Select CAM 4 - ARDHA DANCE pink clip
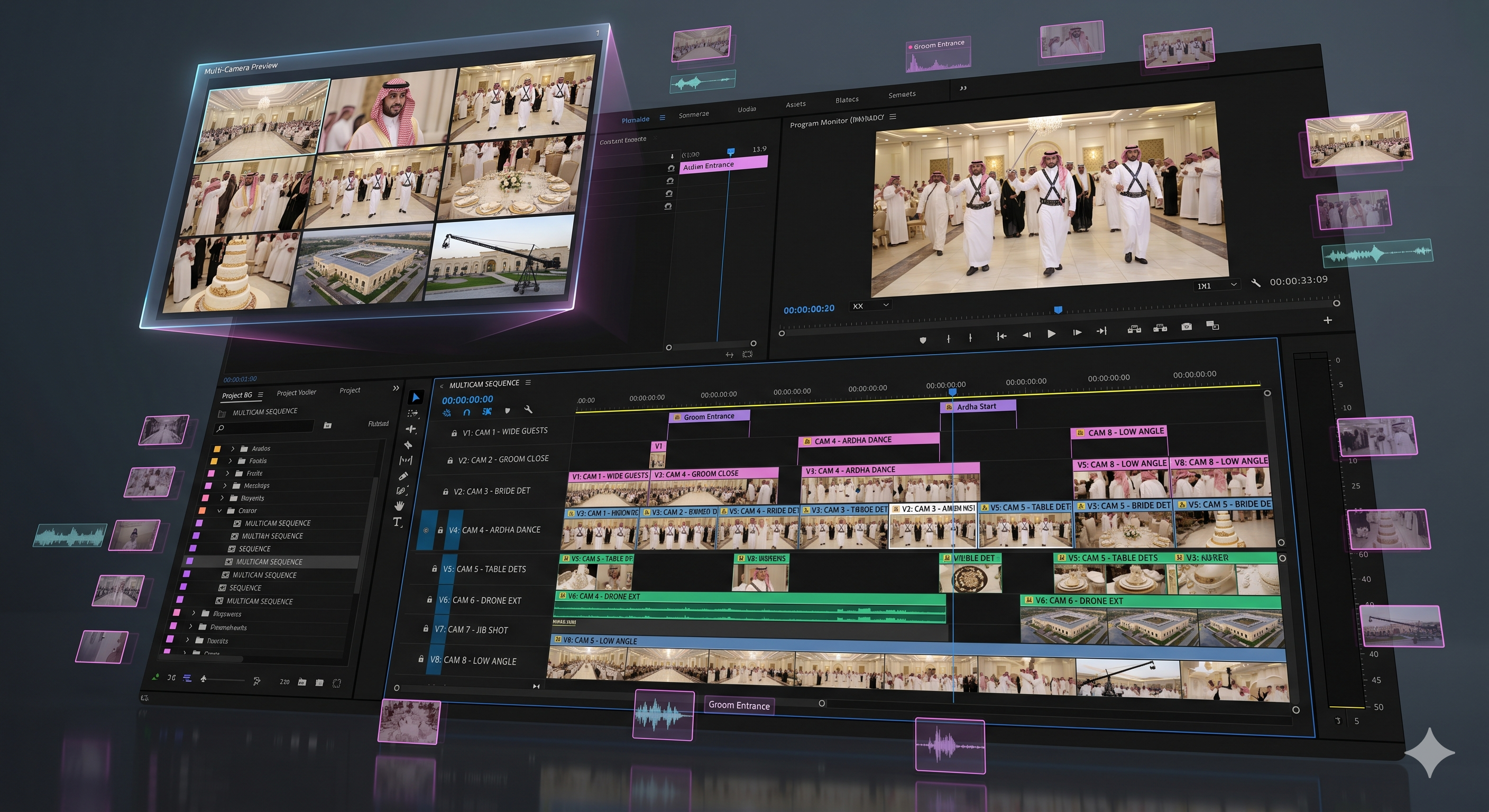 (868, 440)
